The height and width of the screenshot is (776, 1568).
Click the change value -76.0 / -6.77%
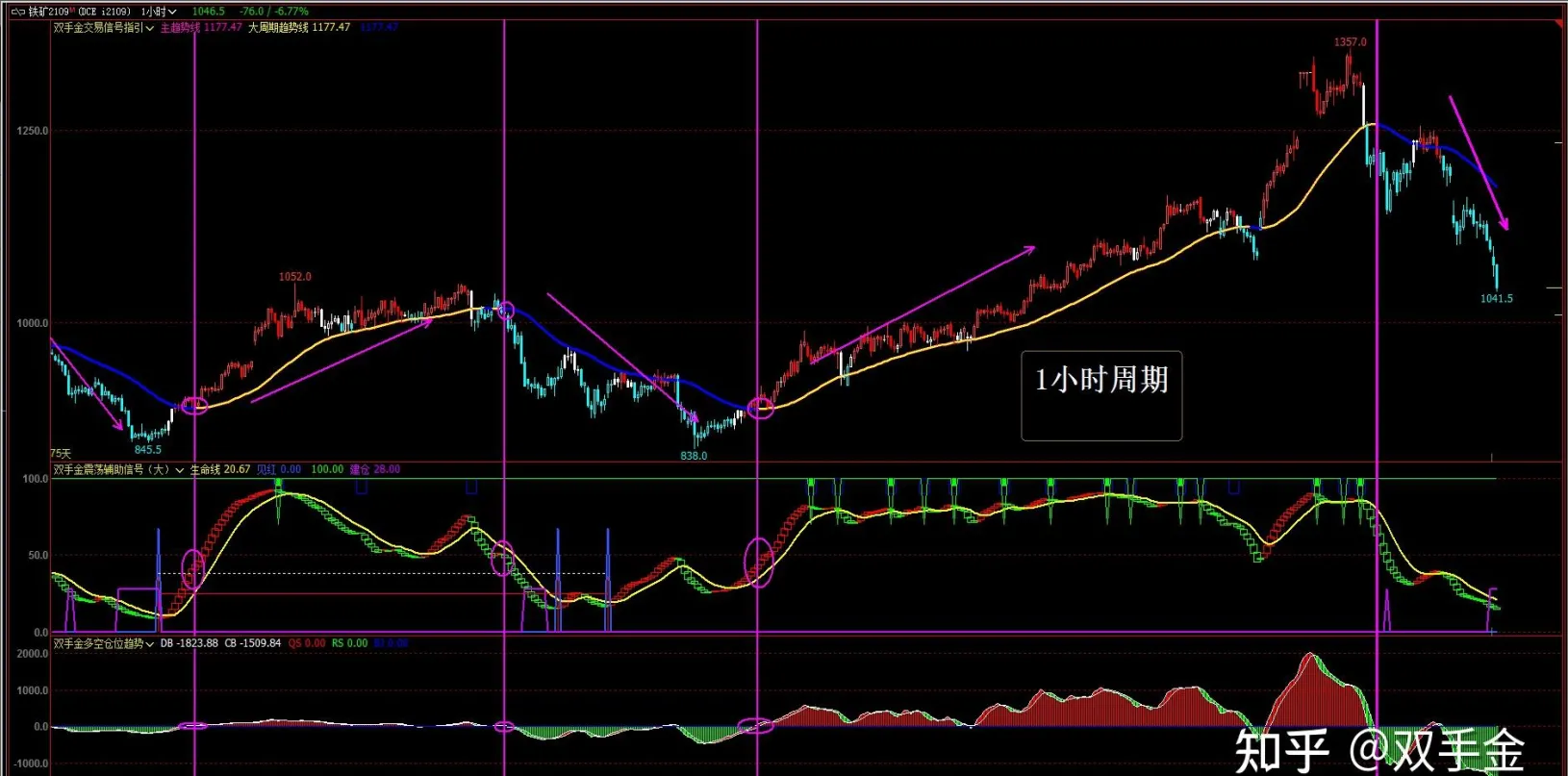(274, 12)
